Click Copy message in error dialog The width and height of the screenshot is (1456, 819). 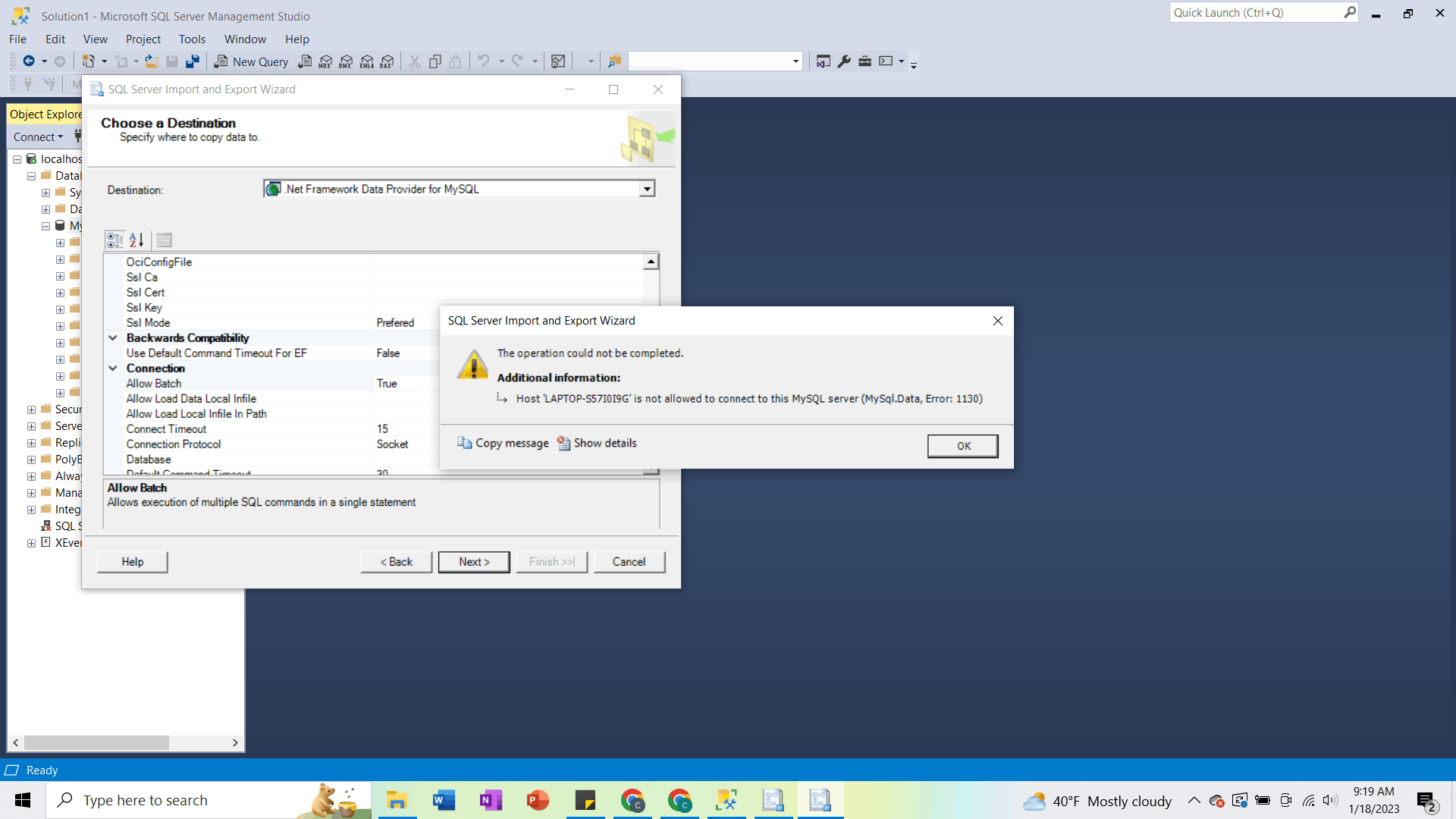click(503, 443)
